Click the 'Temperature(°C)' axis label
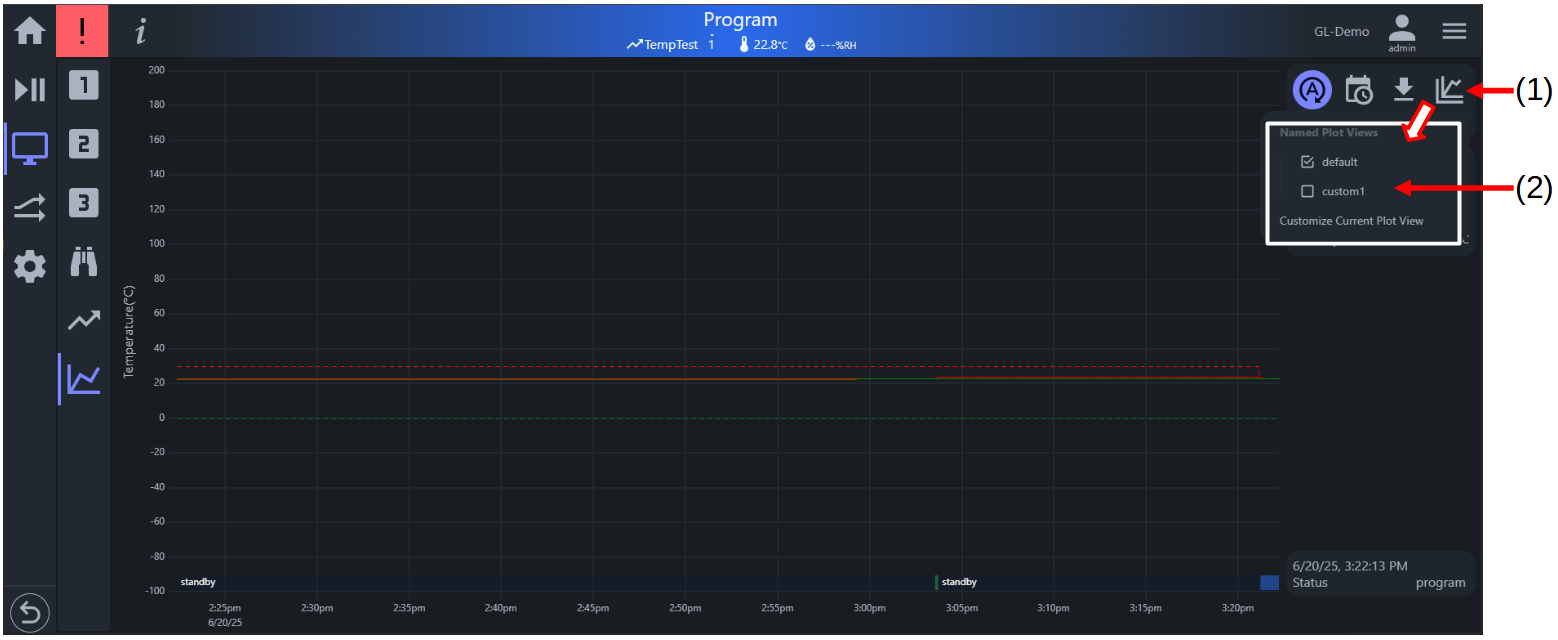Viewport: 1558px width, 640px height. [128, 331]
